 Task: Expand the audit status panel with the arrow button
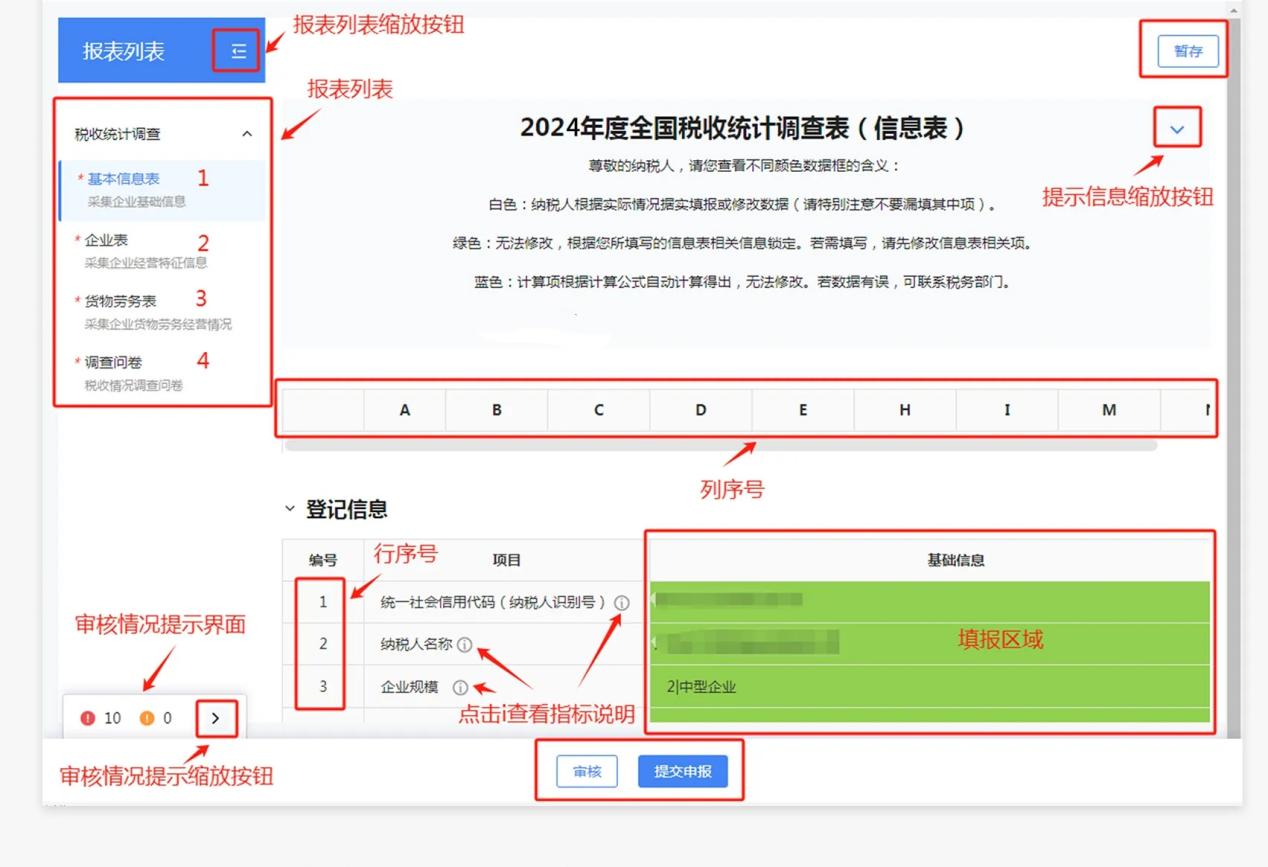(x=216, y=718)
